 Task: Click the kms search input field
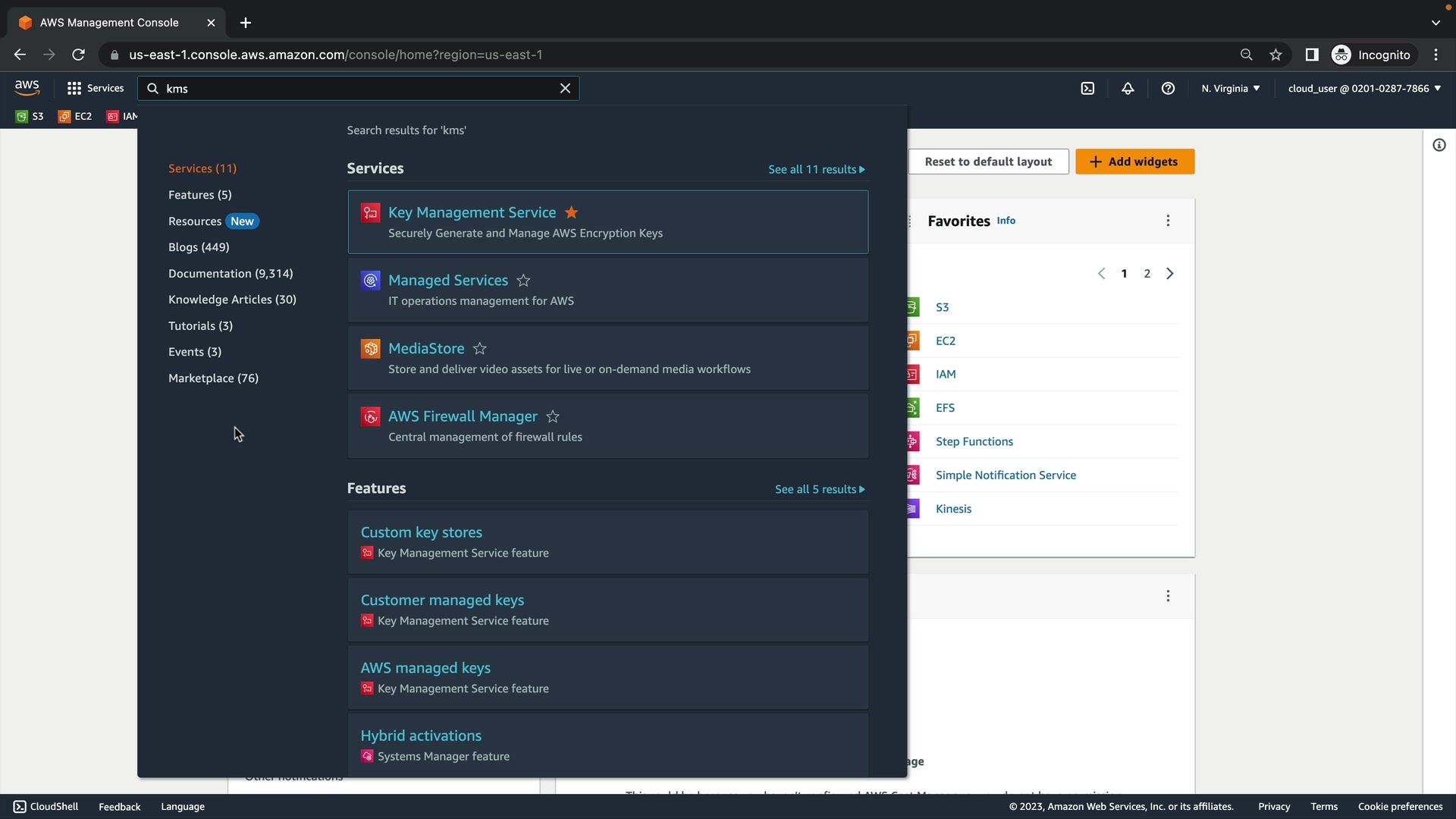point(356,89)
